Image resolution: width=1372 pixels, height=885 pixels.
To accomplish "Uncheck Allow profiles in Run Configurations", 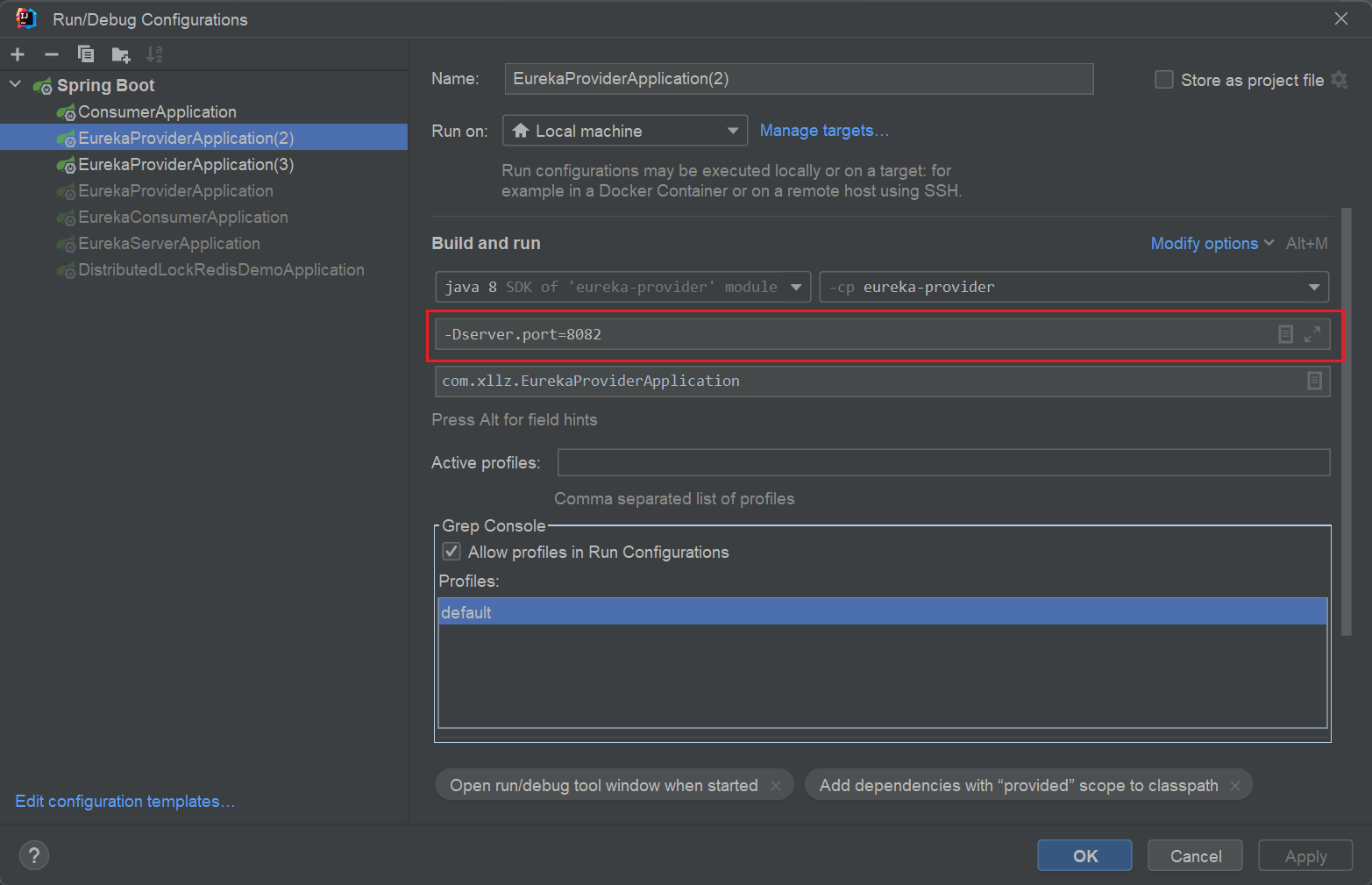I will [x=451, y=552].
